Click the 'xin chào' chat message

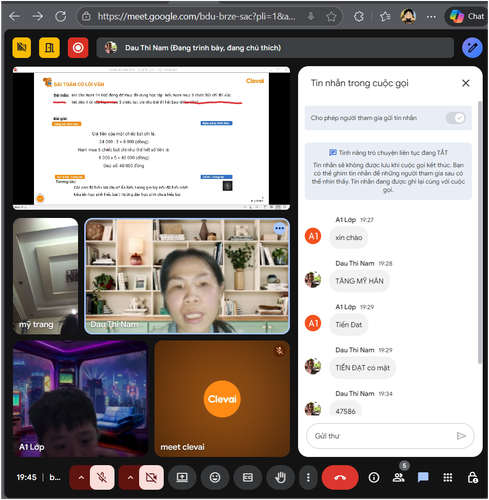[x=349, y=237]
